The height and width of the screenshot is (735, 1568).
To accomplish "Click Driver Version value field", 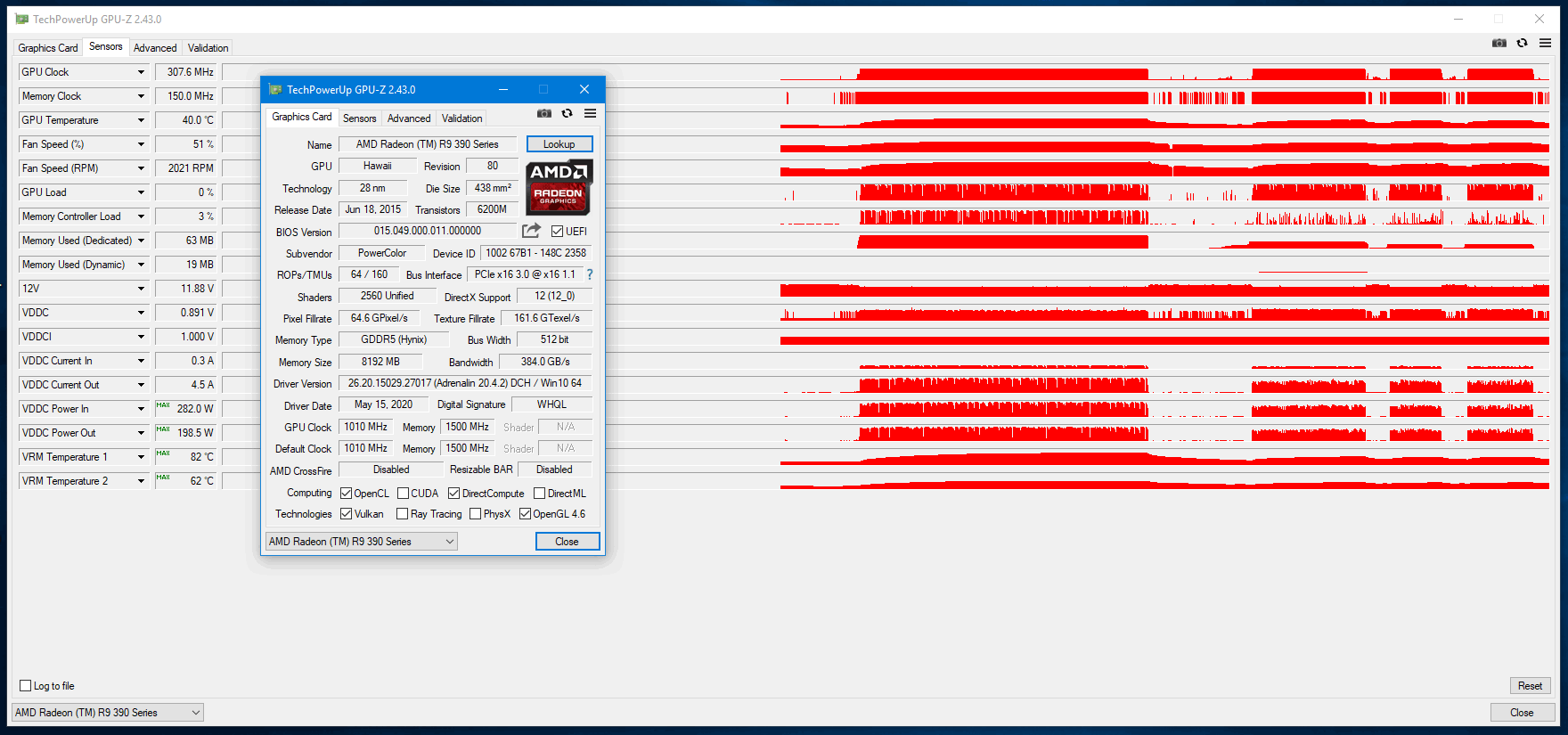I will [465, 383].
